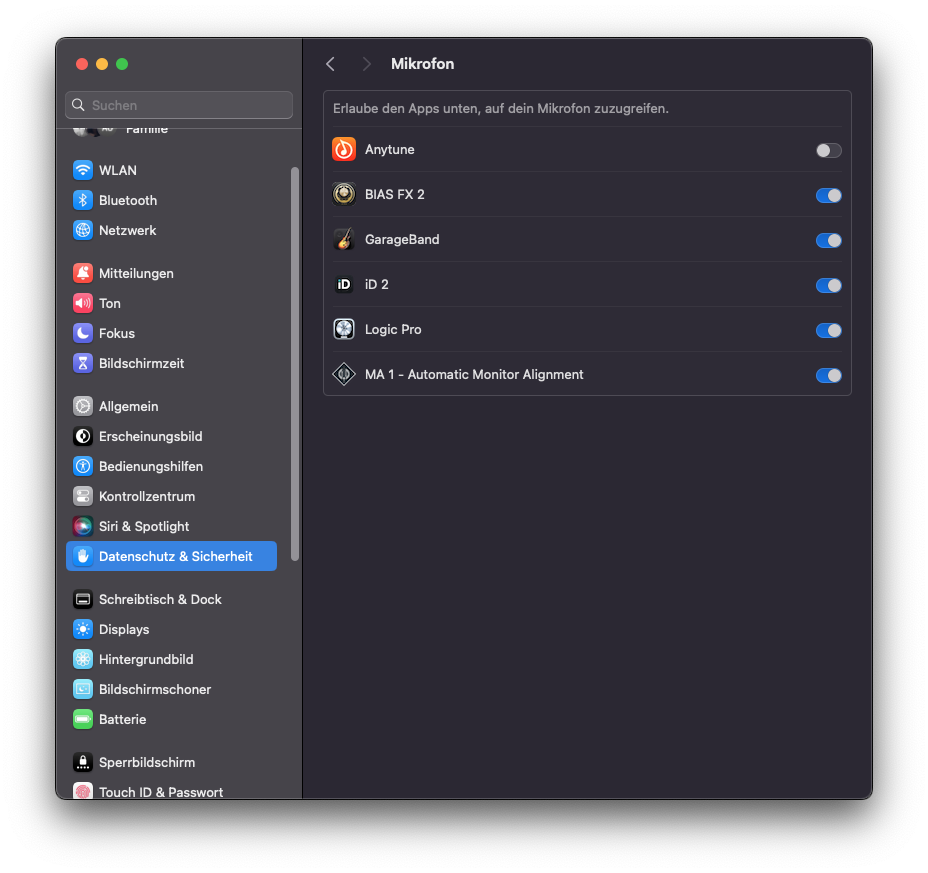
Task: Go back with the left chevron
Action: click(x=330, y=64)
